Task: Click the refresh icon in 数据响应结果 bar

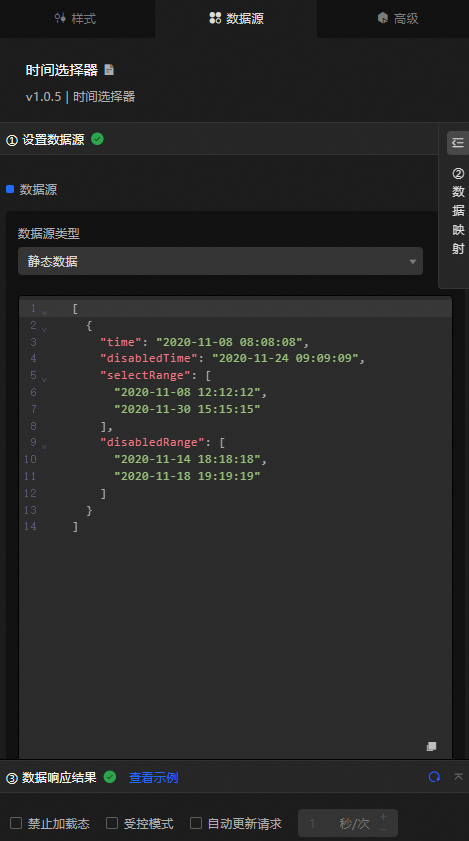Action: [x=434, y=777]
